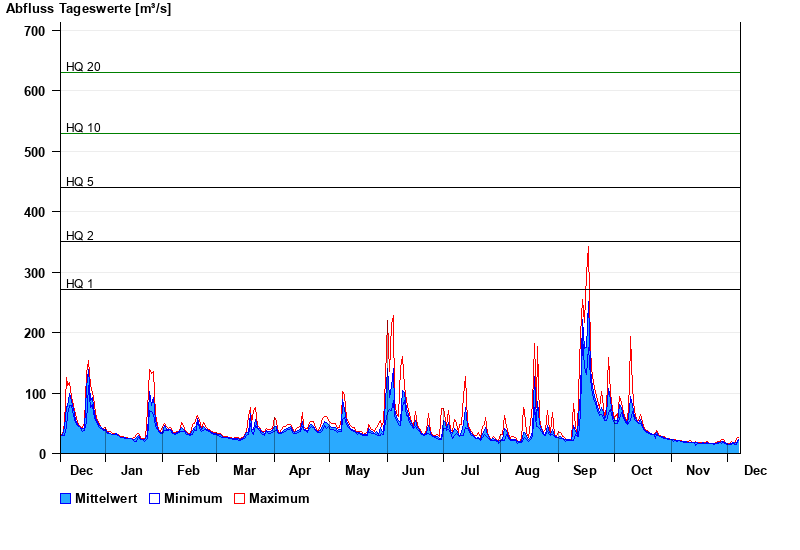The image size is (800, 550).
Task: Select the Mittelwert legend label
Action: (106, 498)
